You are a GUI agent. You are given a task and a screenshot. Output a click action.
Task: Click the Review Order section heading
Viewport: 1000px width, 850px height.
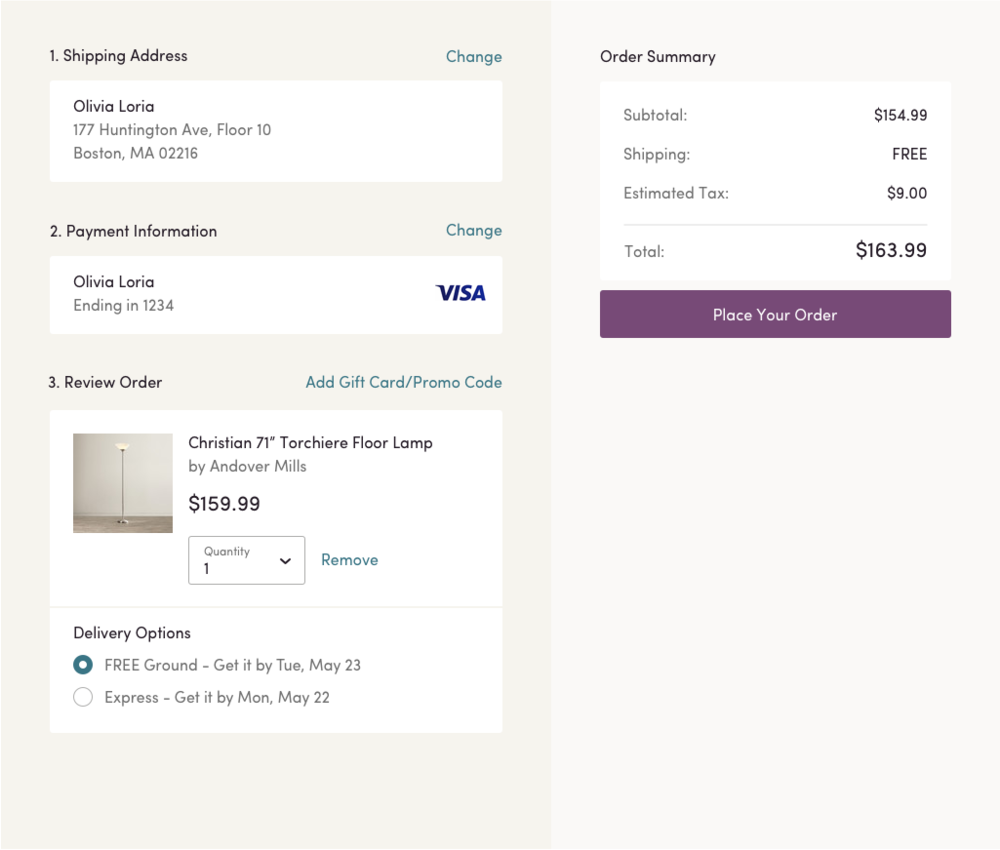click(105, 383)
